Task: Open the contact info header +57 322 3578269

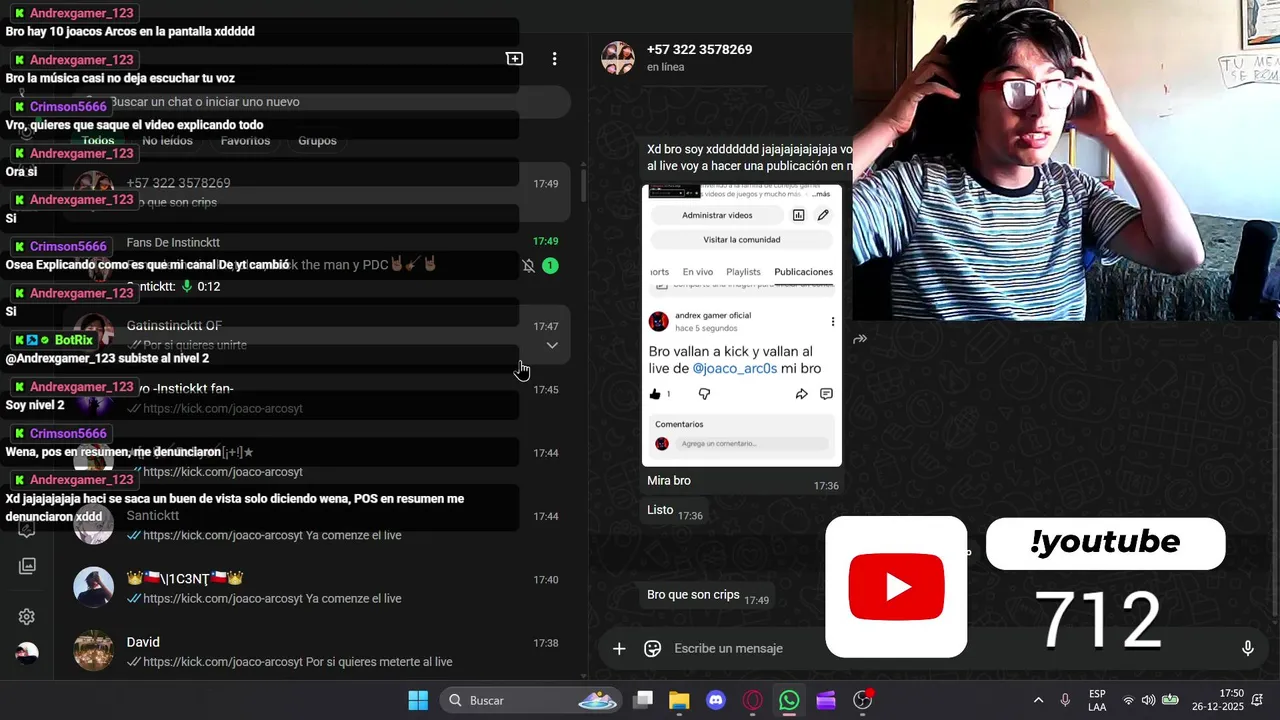Action: (699, 50)
